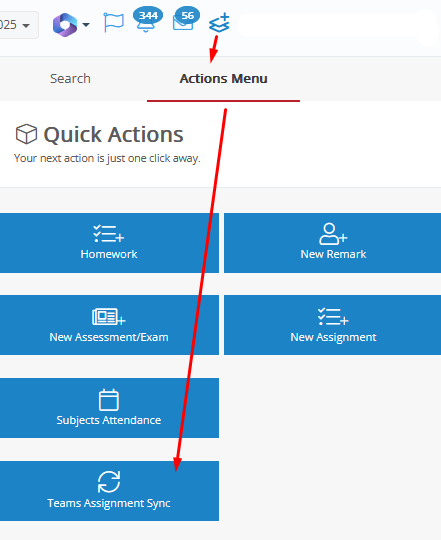Click the layers plus quick actions icon
Viewport: 441px width, 540px height.
[219, 23]
